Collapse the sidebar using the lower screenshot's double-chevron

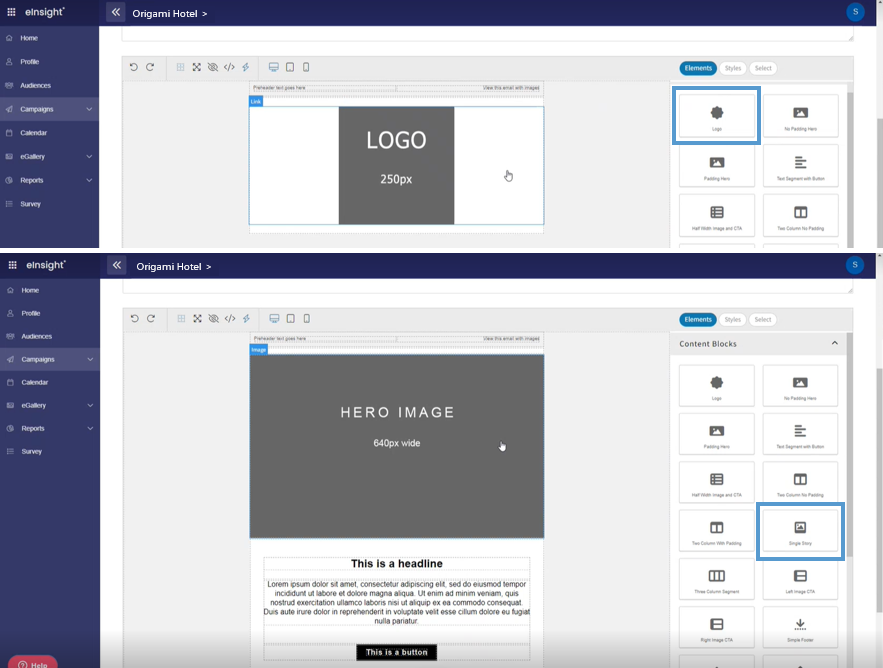tap(117, 265)
